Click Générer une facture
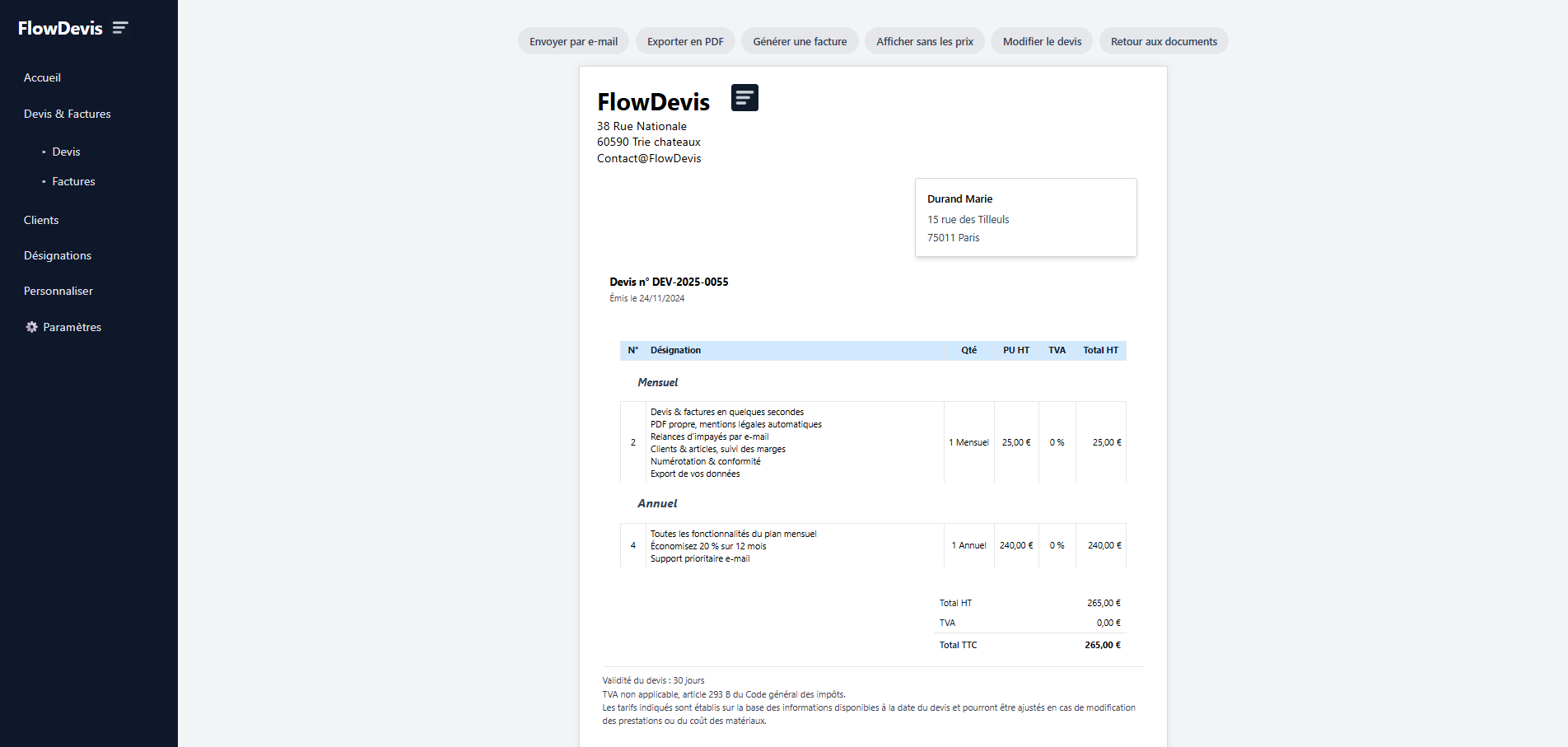The height and width of the screenshot is (747, 1568). tap(800, 41)
